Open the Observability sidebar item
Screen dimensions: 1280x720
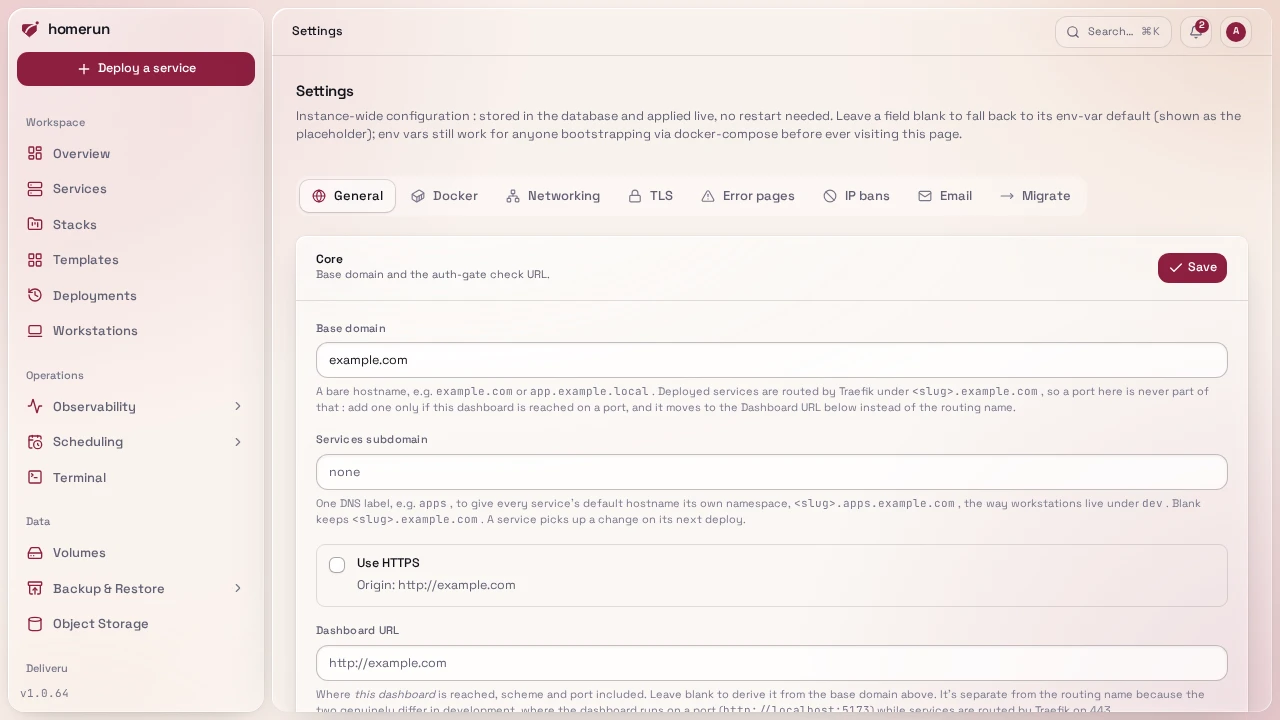136,407
